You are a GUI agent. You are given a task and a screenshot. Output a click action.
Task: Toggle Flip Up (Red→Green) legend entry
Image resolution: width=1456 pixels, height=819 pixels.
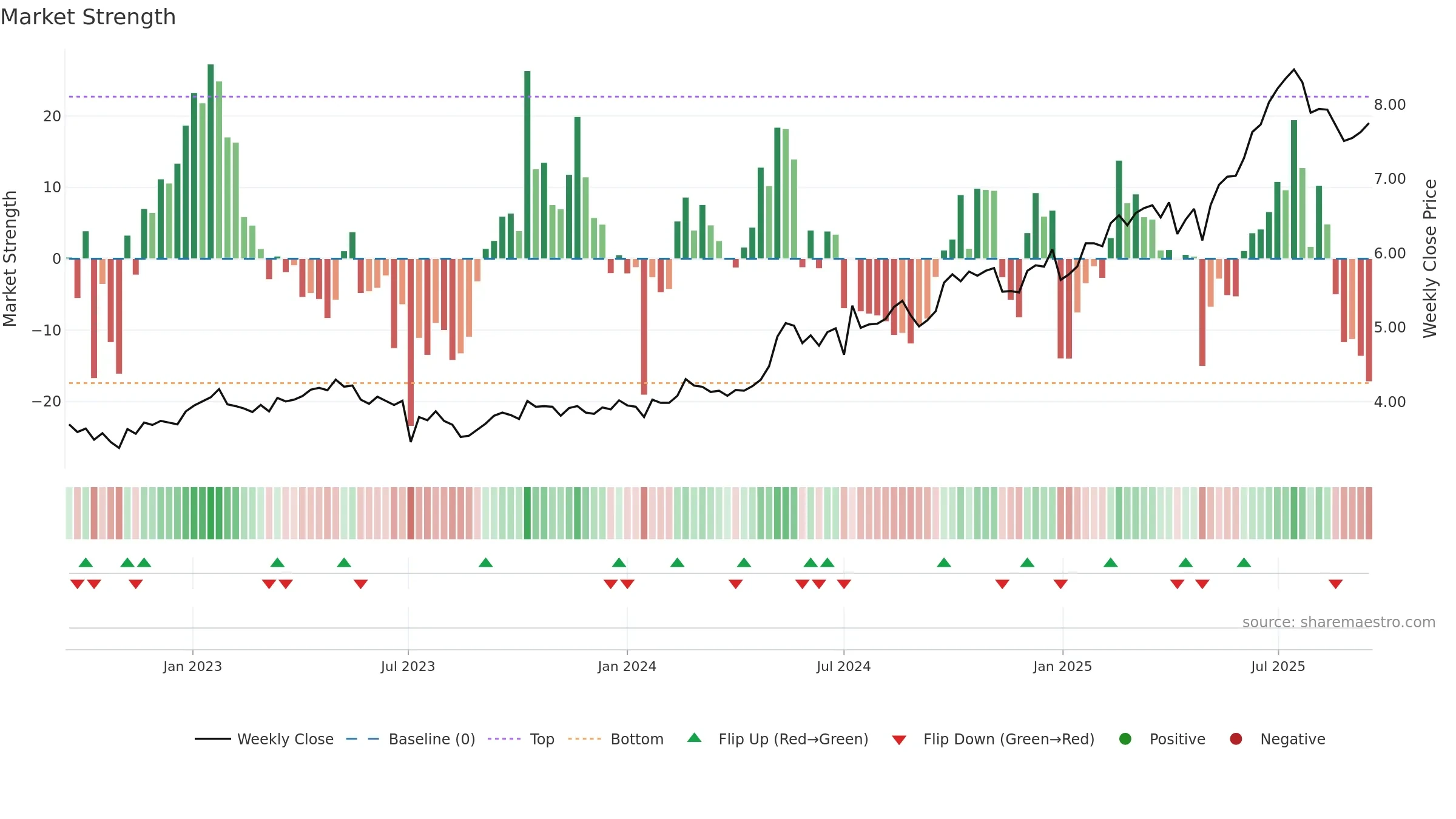click(778, 739)
